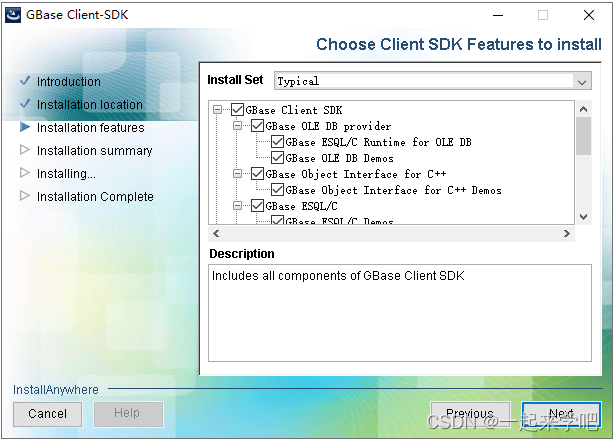Uncheck GBase OLE DB provider checkbox
This screenshot has height=441, width=614.
click(x=257, y=126)
